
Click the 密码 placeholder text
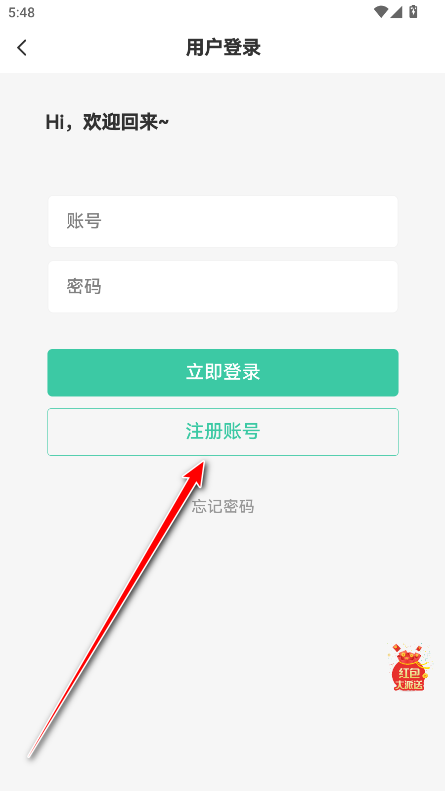coord(84,286)
